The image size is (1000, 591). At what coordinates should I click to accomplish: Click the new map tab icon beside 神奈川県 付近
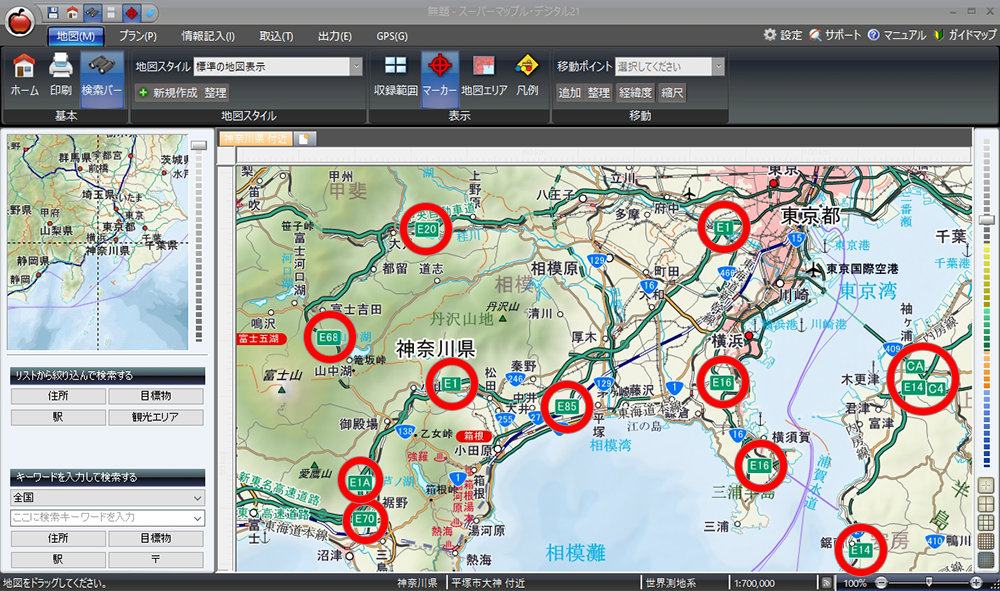[x=304, y=138]
